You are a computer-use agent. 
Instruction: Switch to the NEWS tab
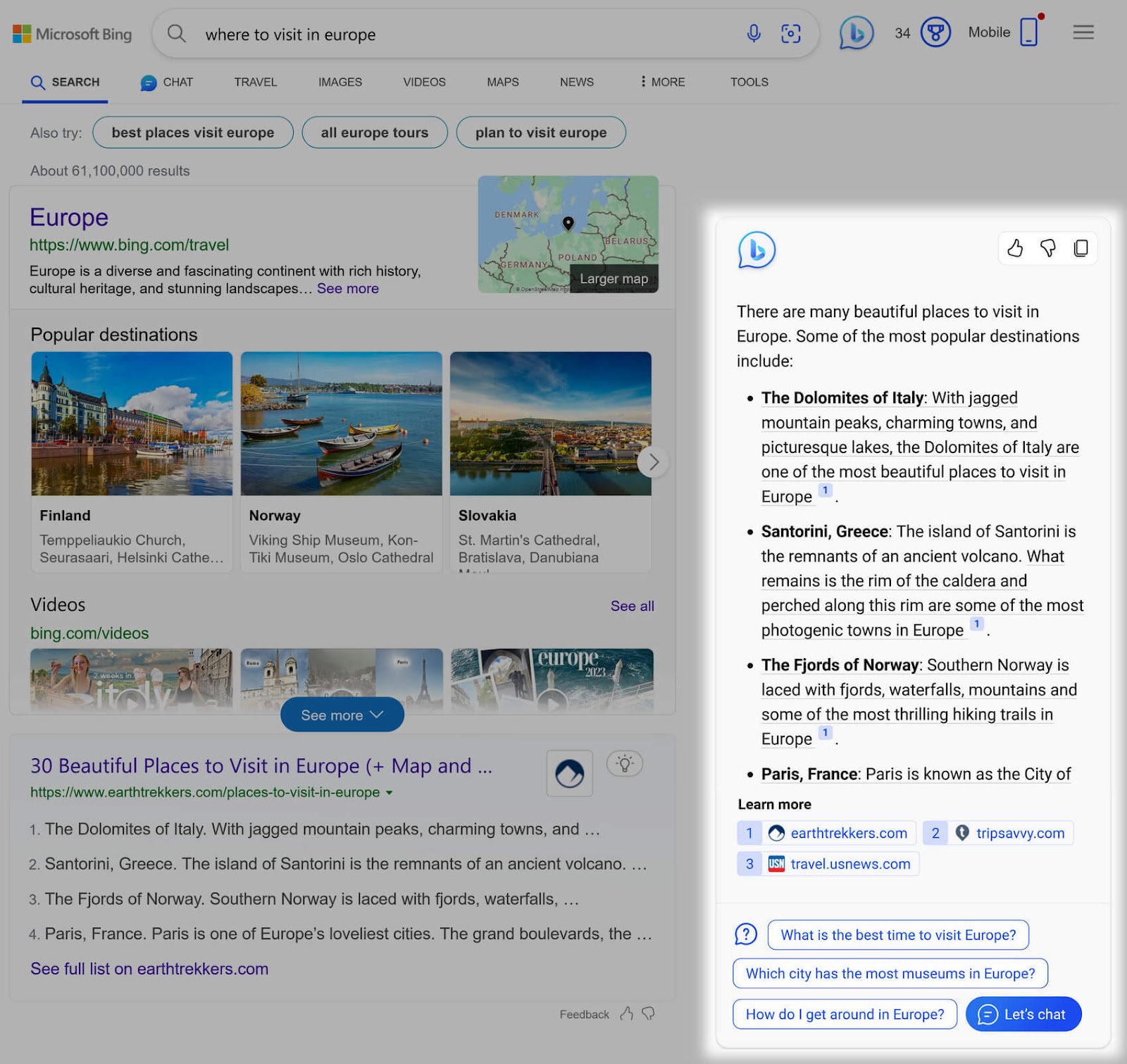[x=576, y=82]
